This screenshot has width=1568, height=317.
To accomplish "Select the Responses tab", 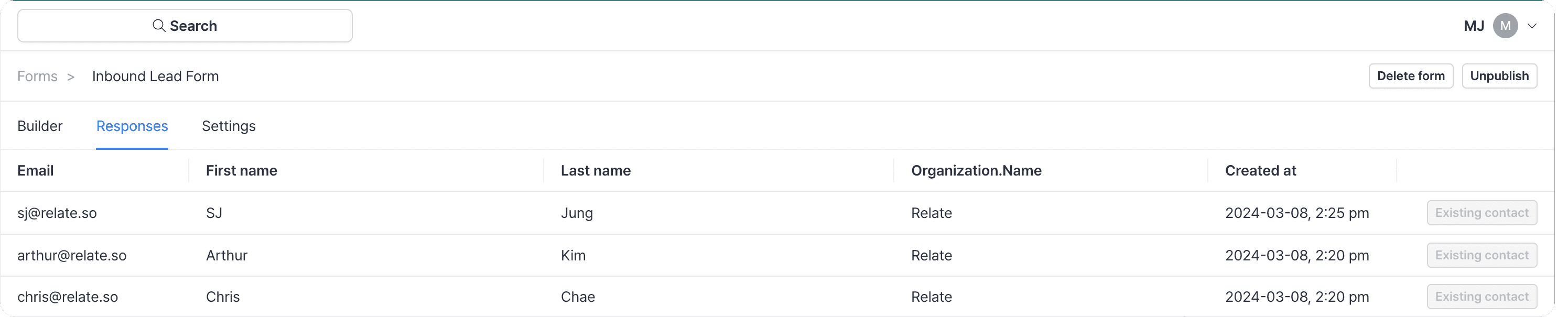I will pos(132,126).
